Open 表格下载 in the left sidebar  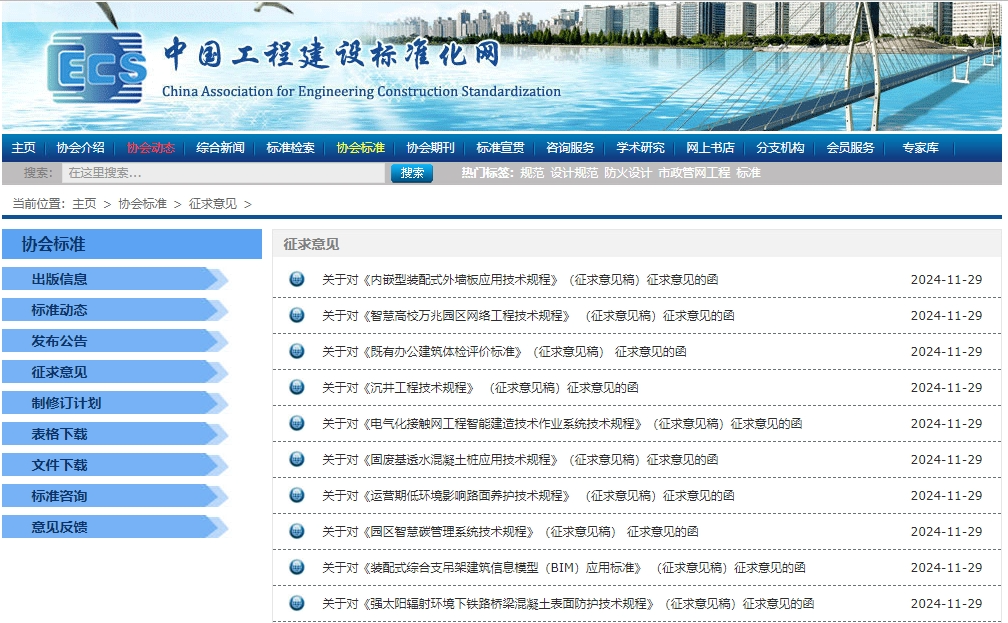click(60, 434)
